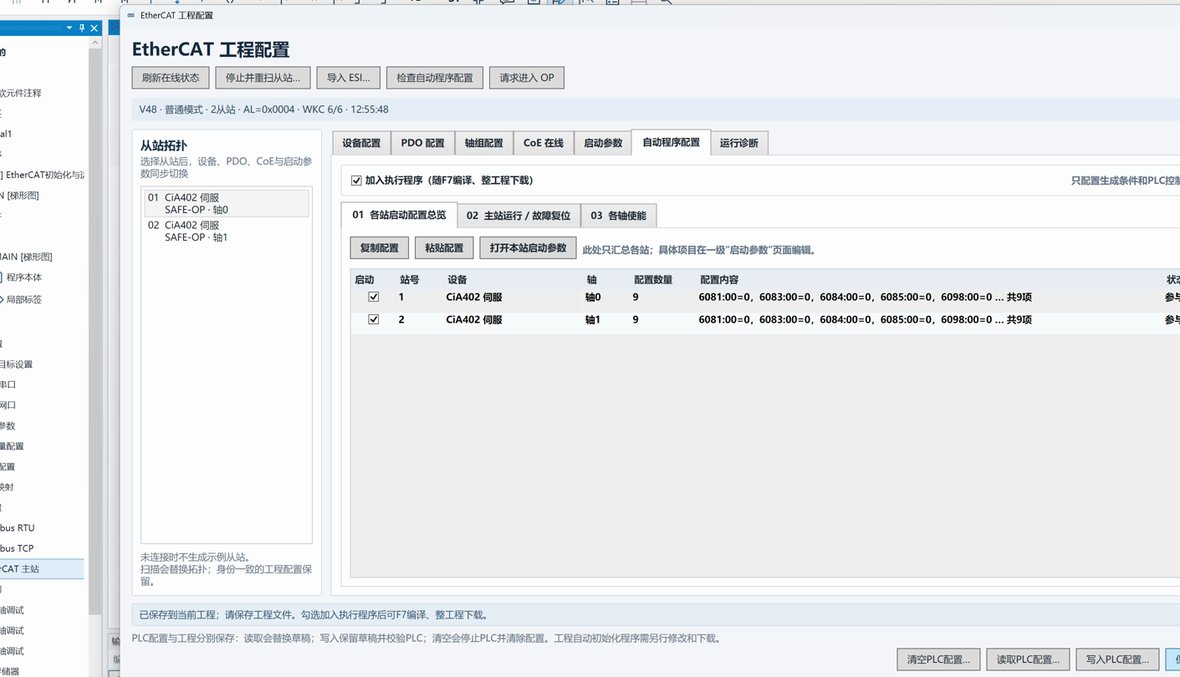Open the 02 主站运行 / 故障复位 sub-tab
This screenshot has height=677, width=1180.
519,216
